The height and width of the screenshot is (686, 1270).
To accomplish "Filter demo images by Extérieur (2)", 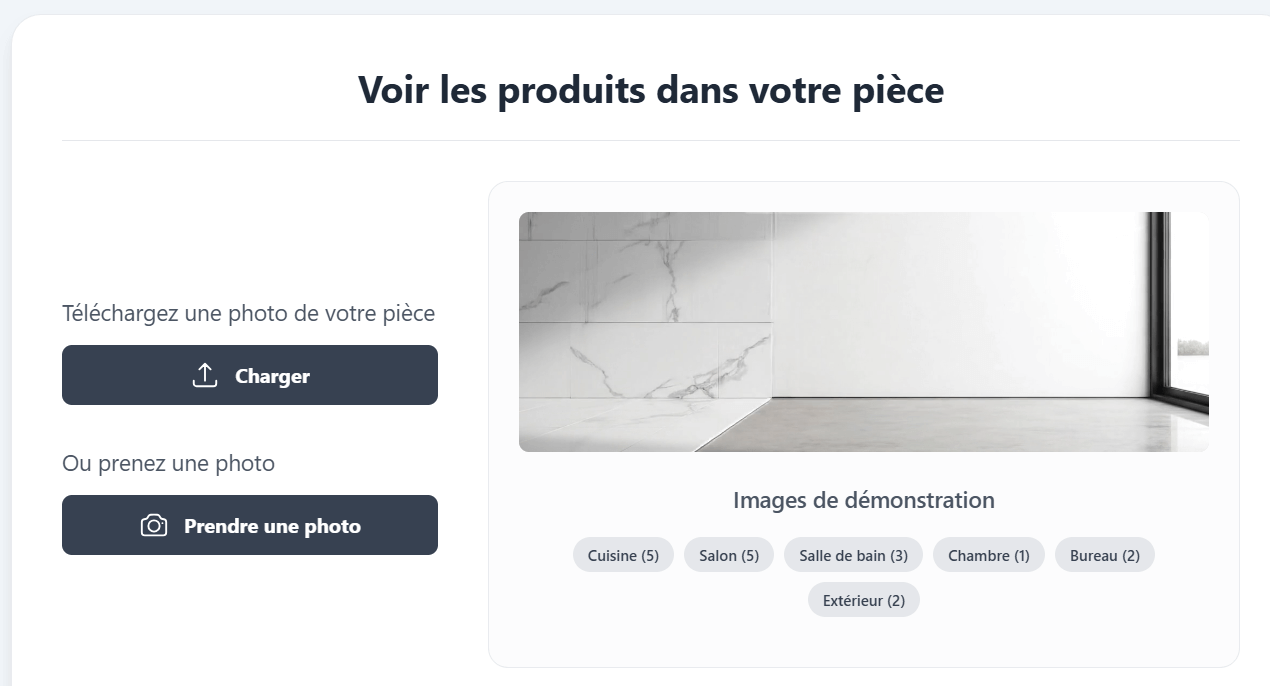I will tap(863, 600).
